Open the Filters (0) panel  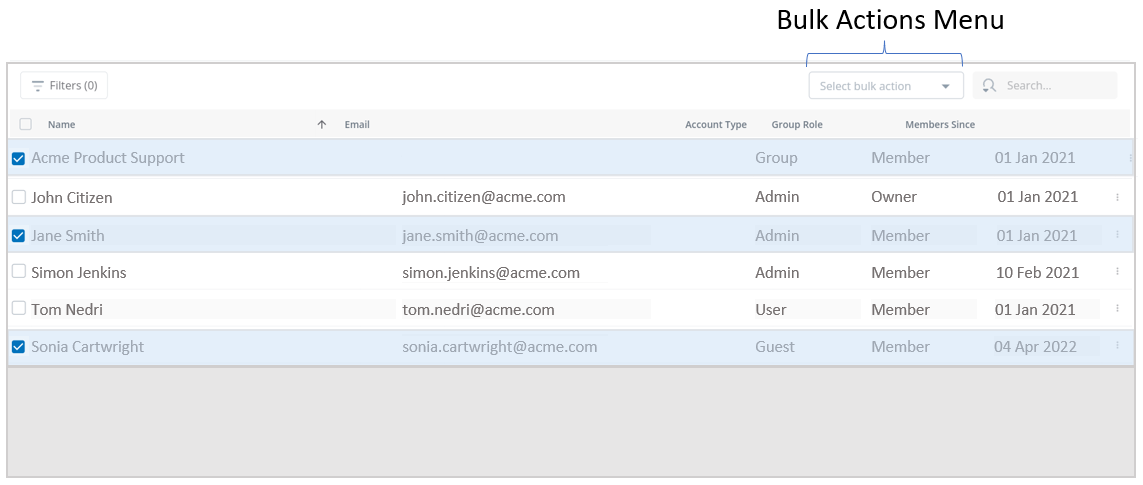(64, 86)
